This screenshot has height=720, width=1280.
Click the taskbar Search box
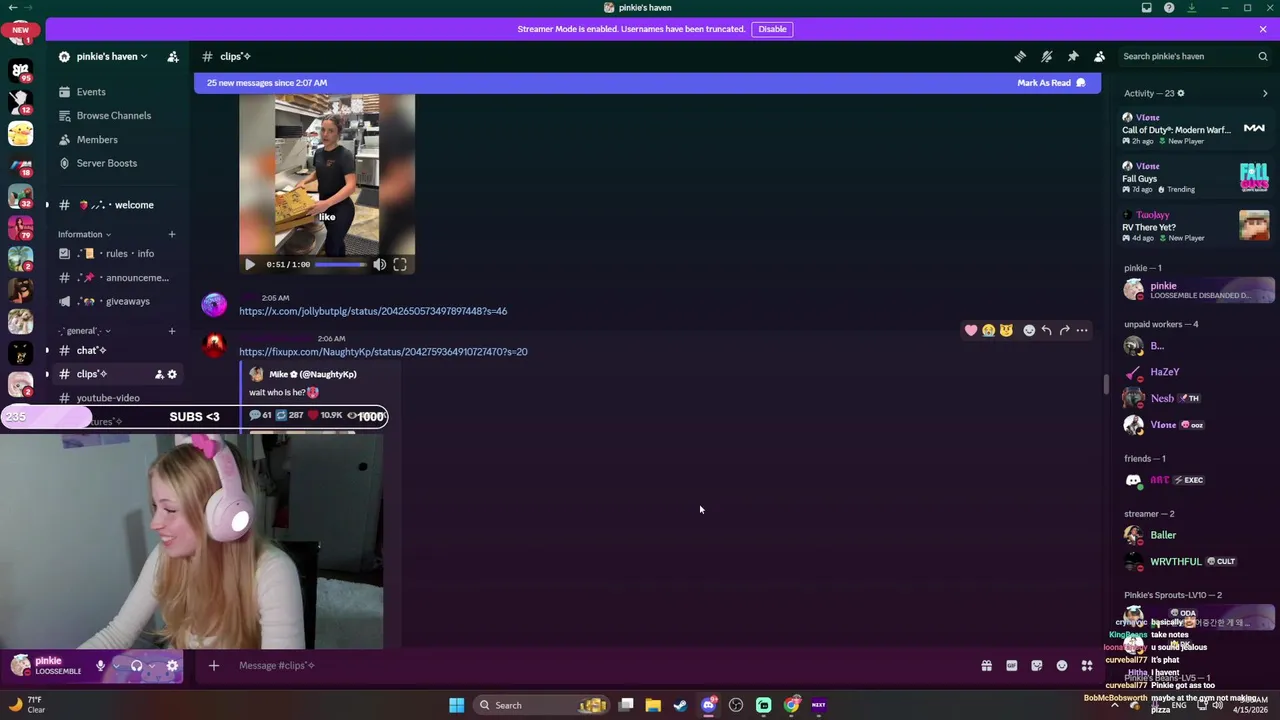click(x=540, y=705)
